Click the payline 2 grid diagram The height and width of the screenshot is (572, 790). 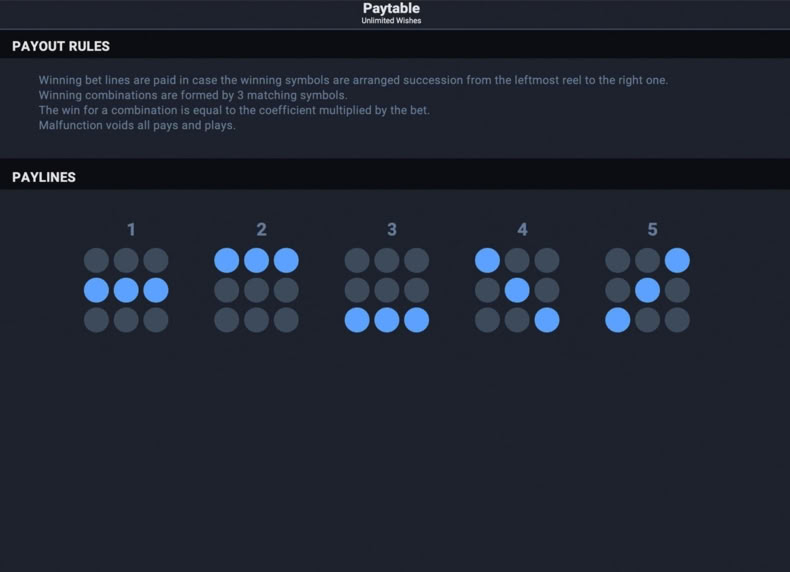[256, 290]
